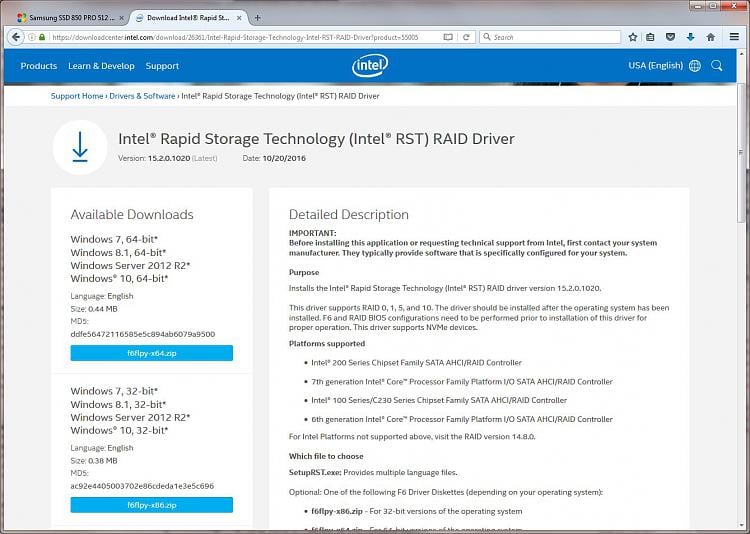
Task: Open the downloads arrow icon in toolbar
Action: click(690, 37)
